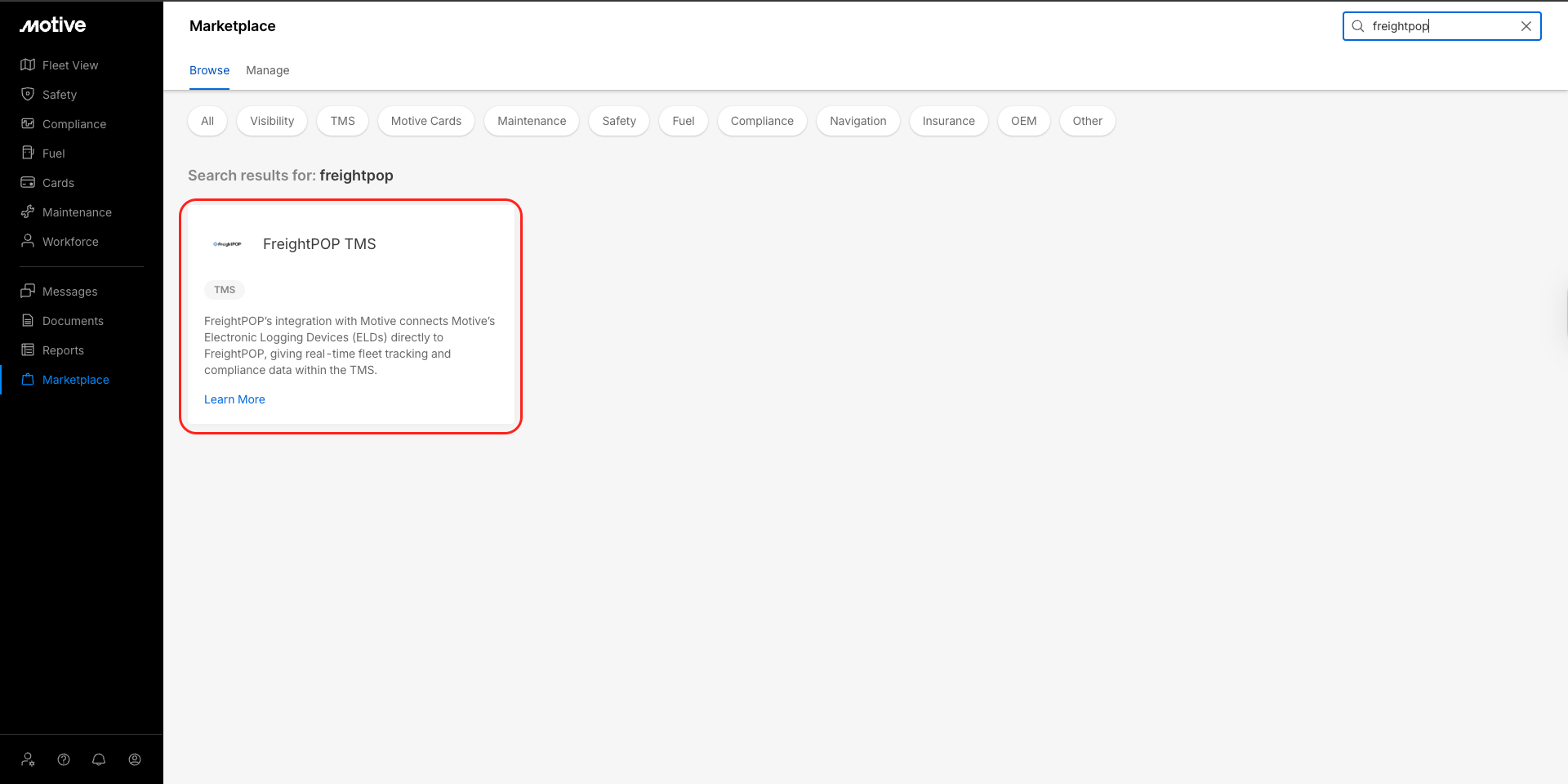
Task: Filter by Other category
Action: (x=1088, y=121)
